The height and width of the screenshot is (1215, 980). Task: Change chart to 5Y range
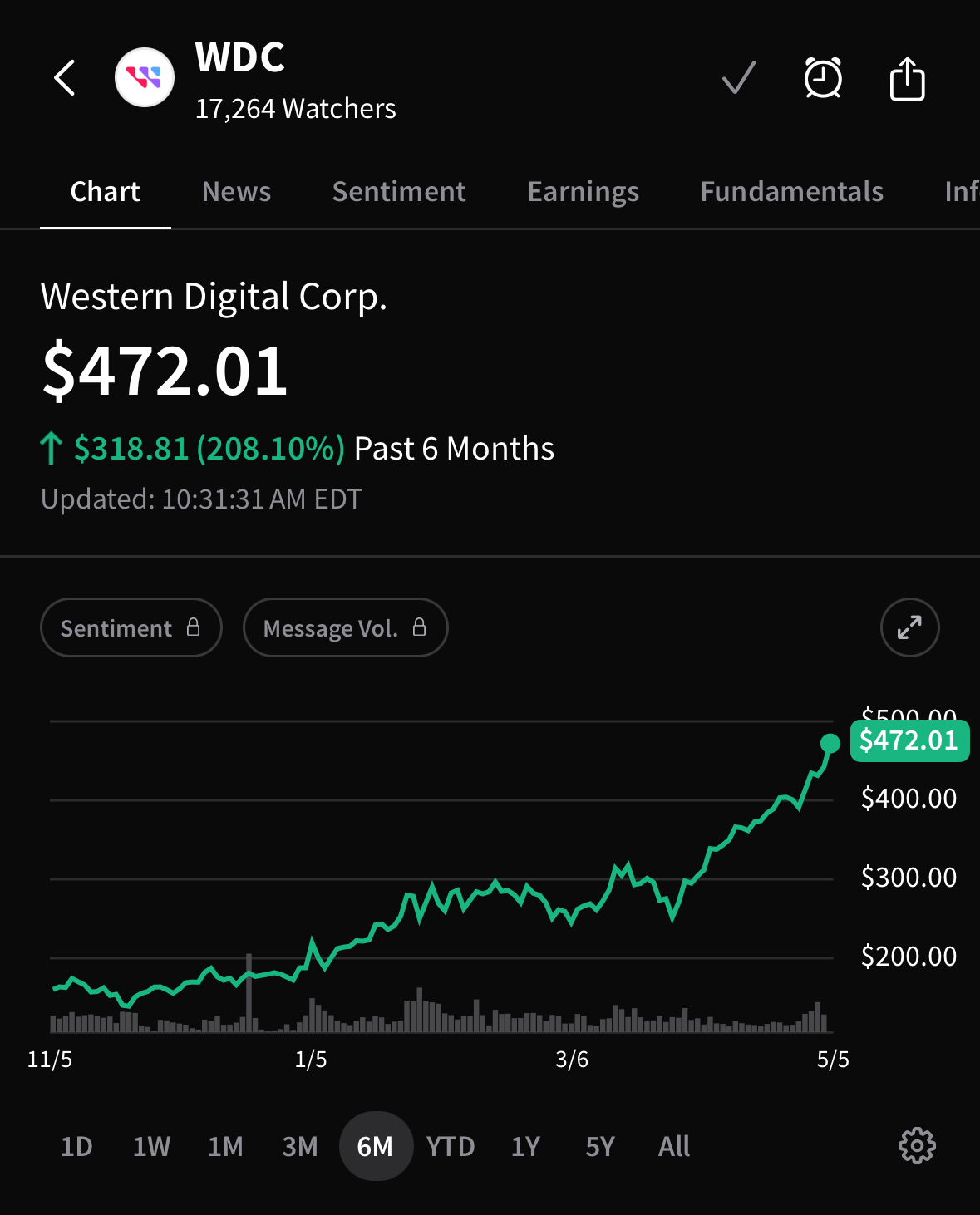600,1147
